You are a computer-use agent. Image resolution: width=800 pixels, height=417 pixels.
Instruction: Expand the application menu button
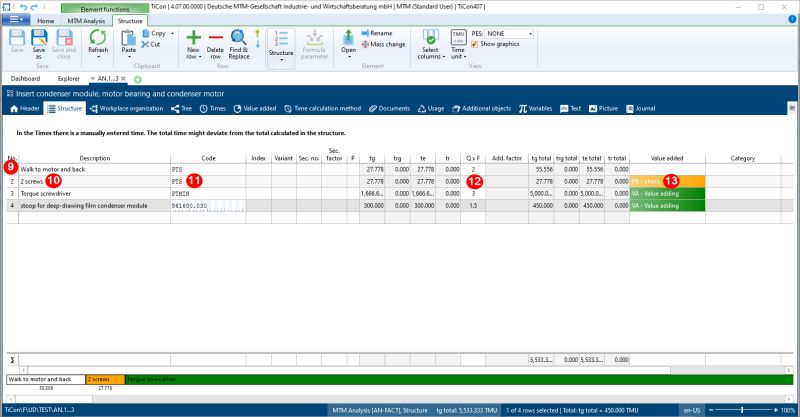(x=16, y=19)
